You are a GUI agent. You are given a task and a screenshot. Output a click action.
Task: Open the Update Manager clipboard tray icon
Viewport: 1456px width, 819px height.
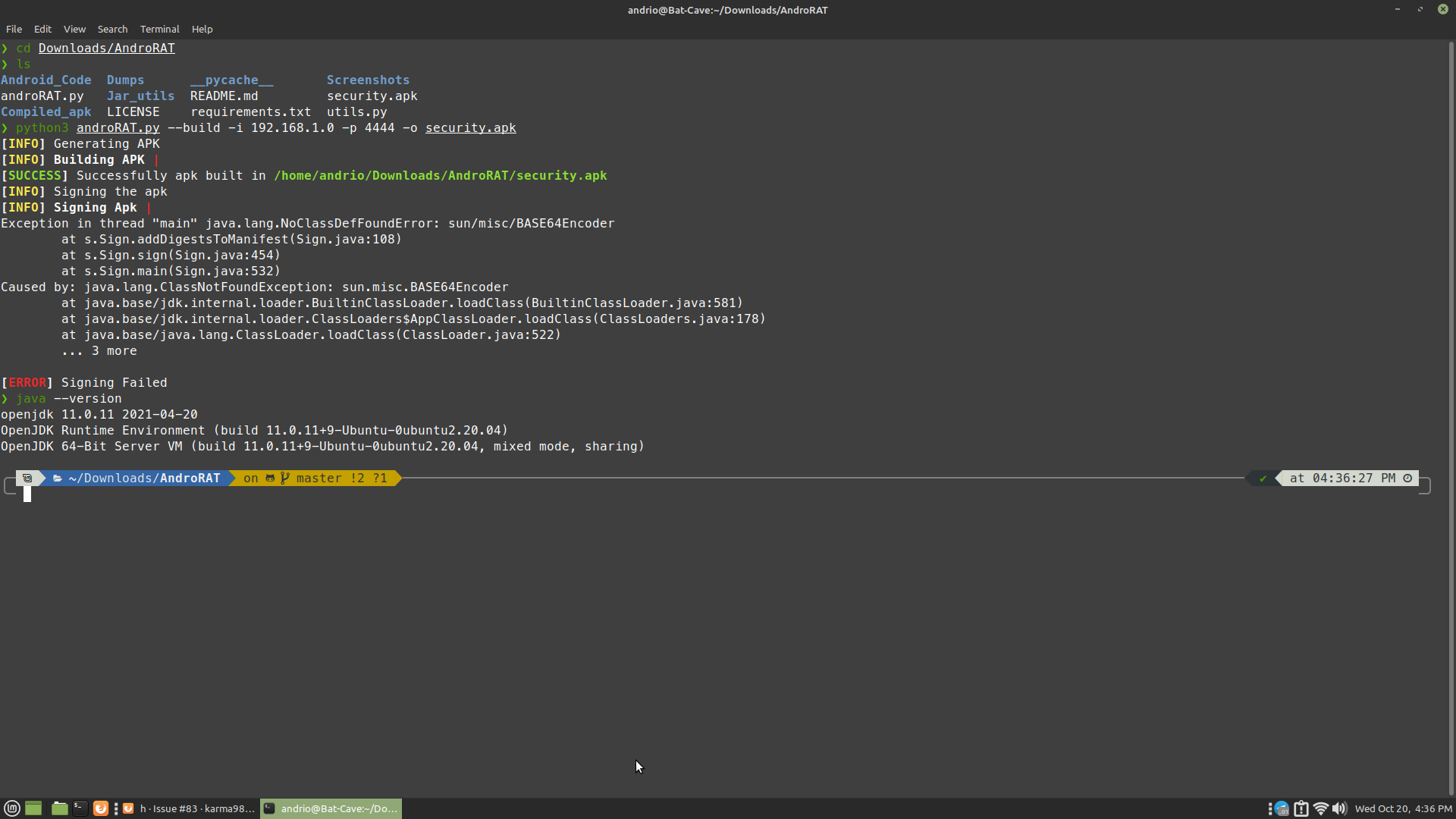[1301, 808]
